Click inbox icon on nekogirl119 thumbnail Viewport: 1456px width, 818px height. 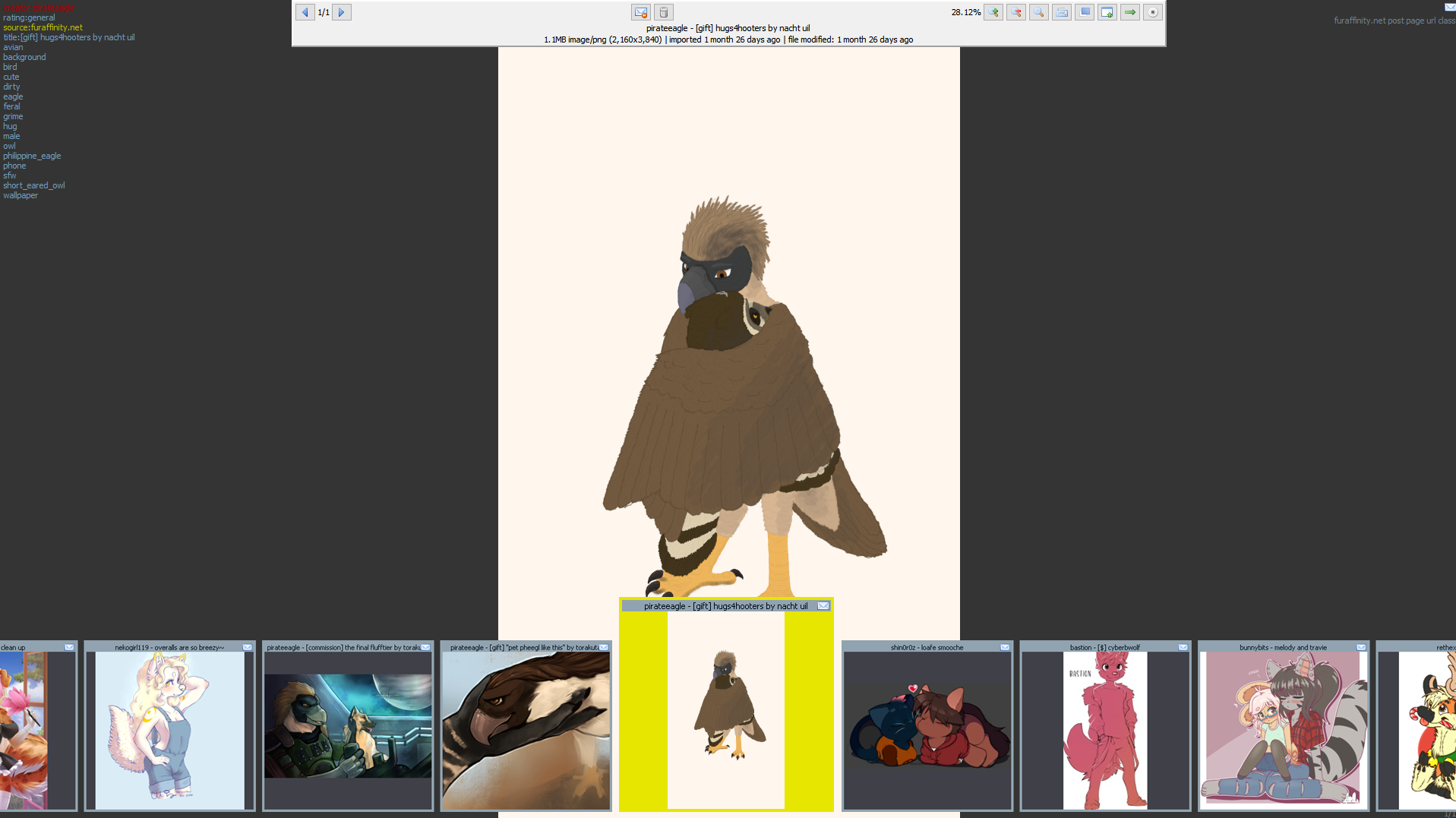pos(248,647)
